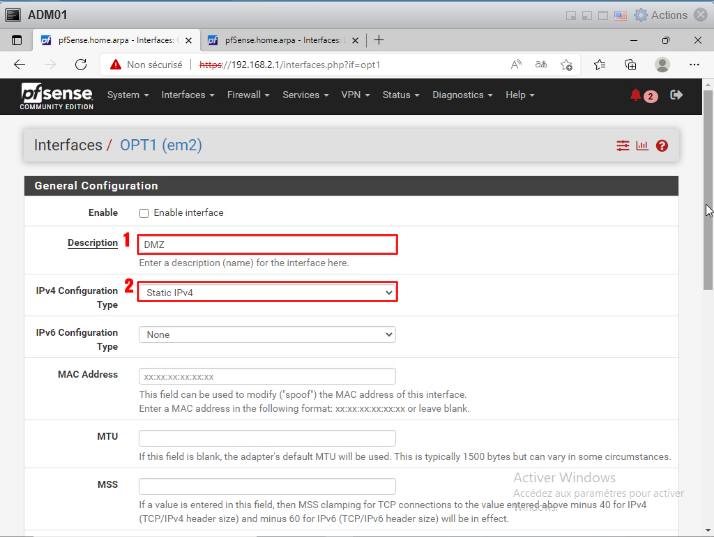Click the logout icon in navbar
This screenshot has height=537, width=714.
click(x=676, y=95)
